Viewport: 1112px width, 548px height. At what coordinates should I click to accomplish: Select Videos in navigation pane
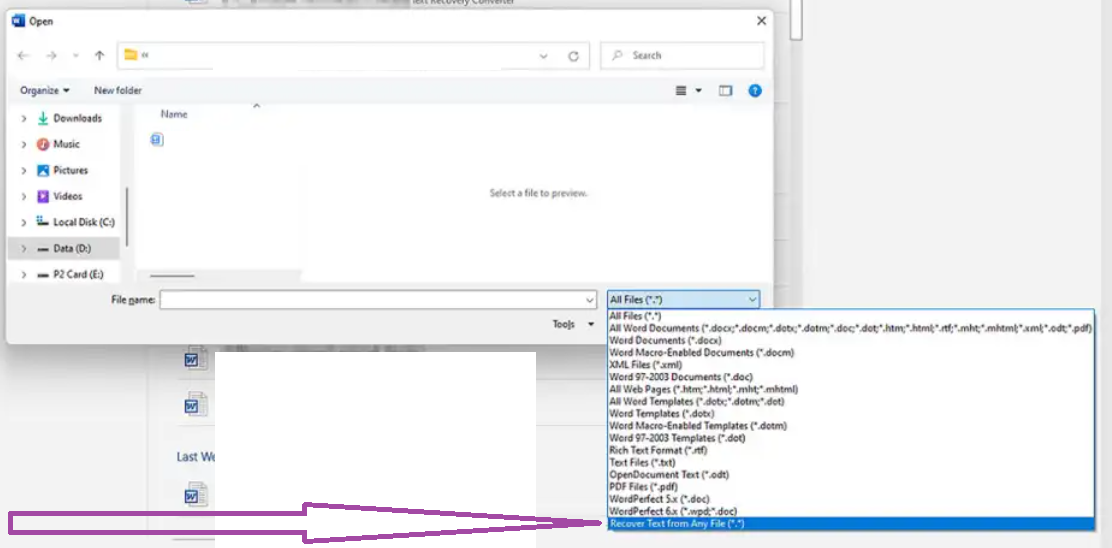click(67, 196)
